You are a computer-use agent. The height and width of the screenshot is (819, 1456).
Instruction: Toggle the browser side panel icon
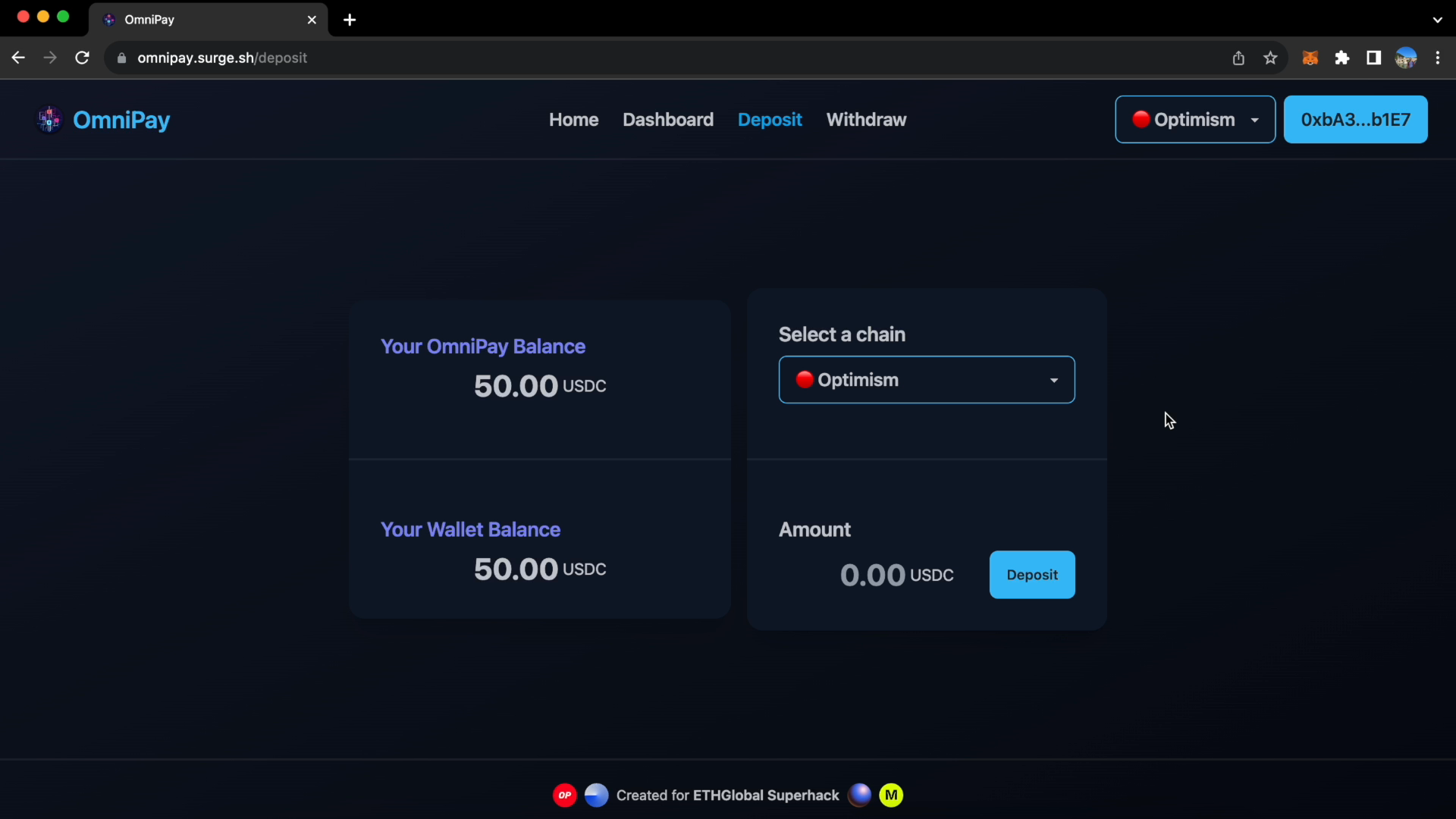[1373, 58]
